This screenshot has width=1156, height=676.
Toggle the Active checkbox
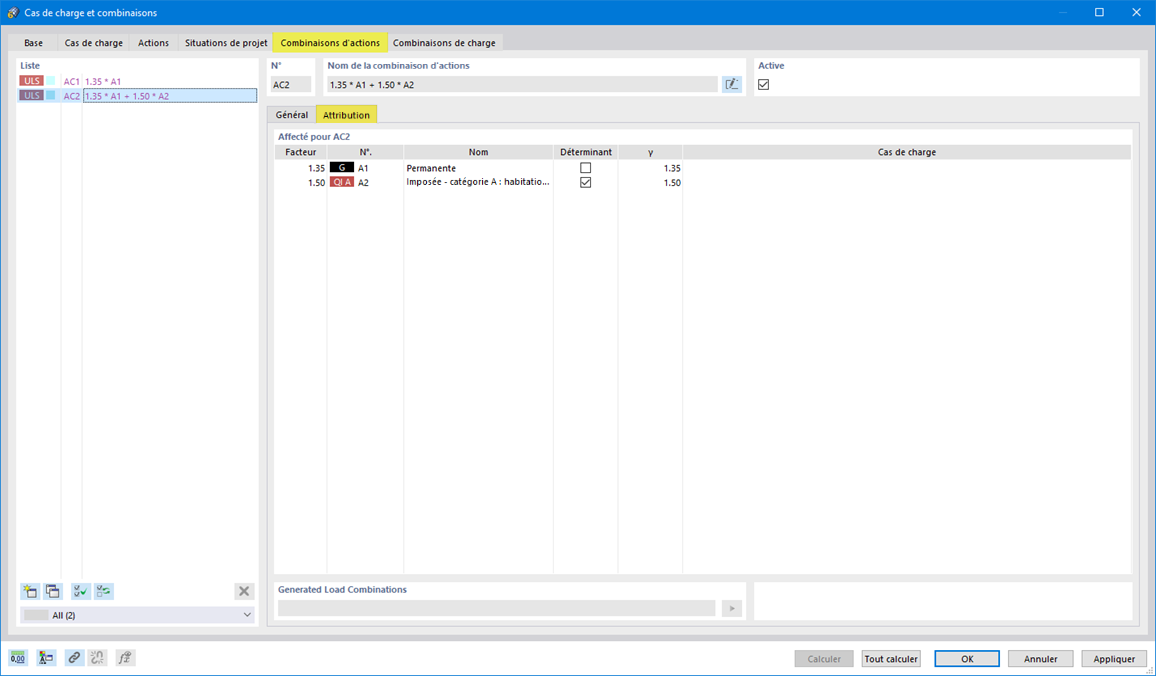pyautogui.click(x=764, y=85)
